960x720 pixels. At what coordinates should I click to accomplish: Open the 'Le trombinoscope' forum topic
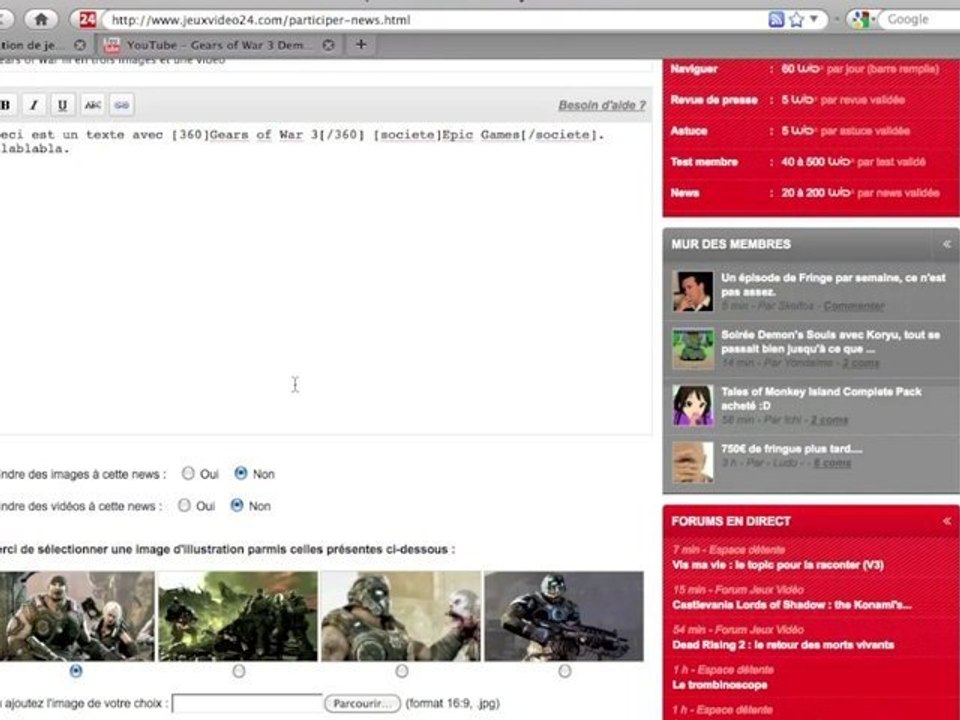pyautogui.click(x=719, y=684)
